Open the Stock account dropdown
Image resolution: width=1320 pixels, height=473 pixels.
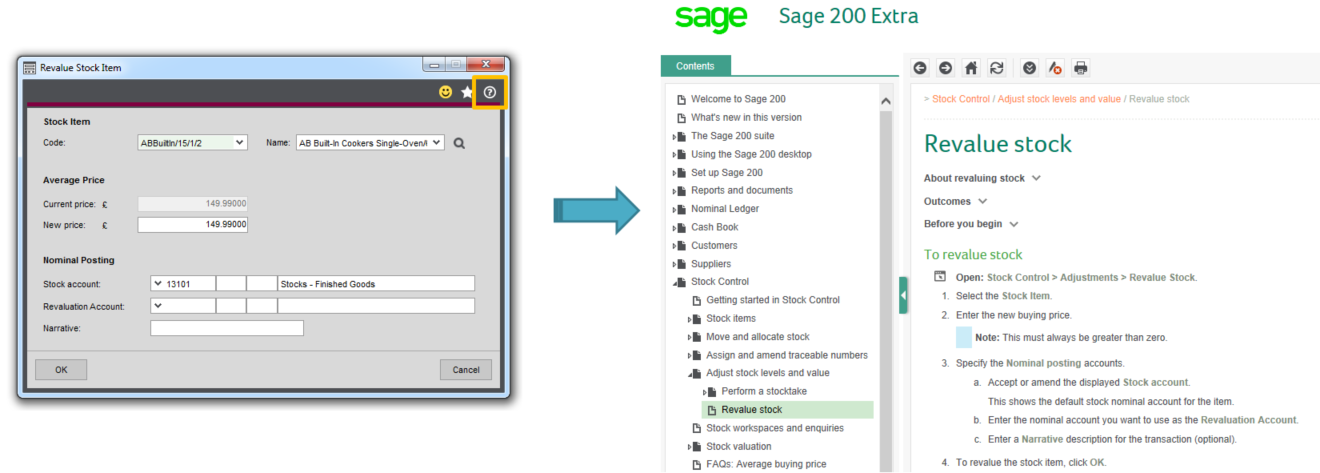pos(158,284)
